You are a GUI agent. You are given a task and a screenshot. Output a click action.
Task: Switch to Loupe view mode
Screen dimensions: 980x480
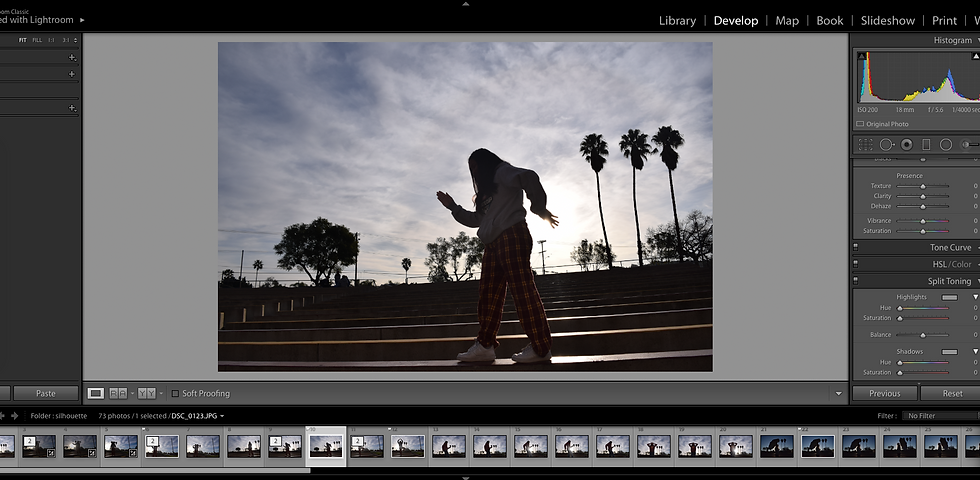[96, 393]
